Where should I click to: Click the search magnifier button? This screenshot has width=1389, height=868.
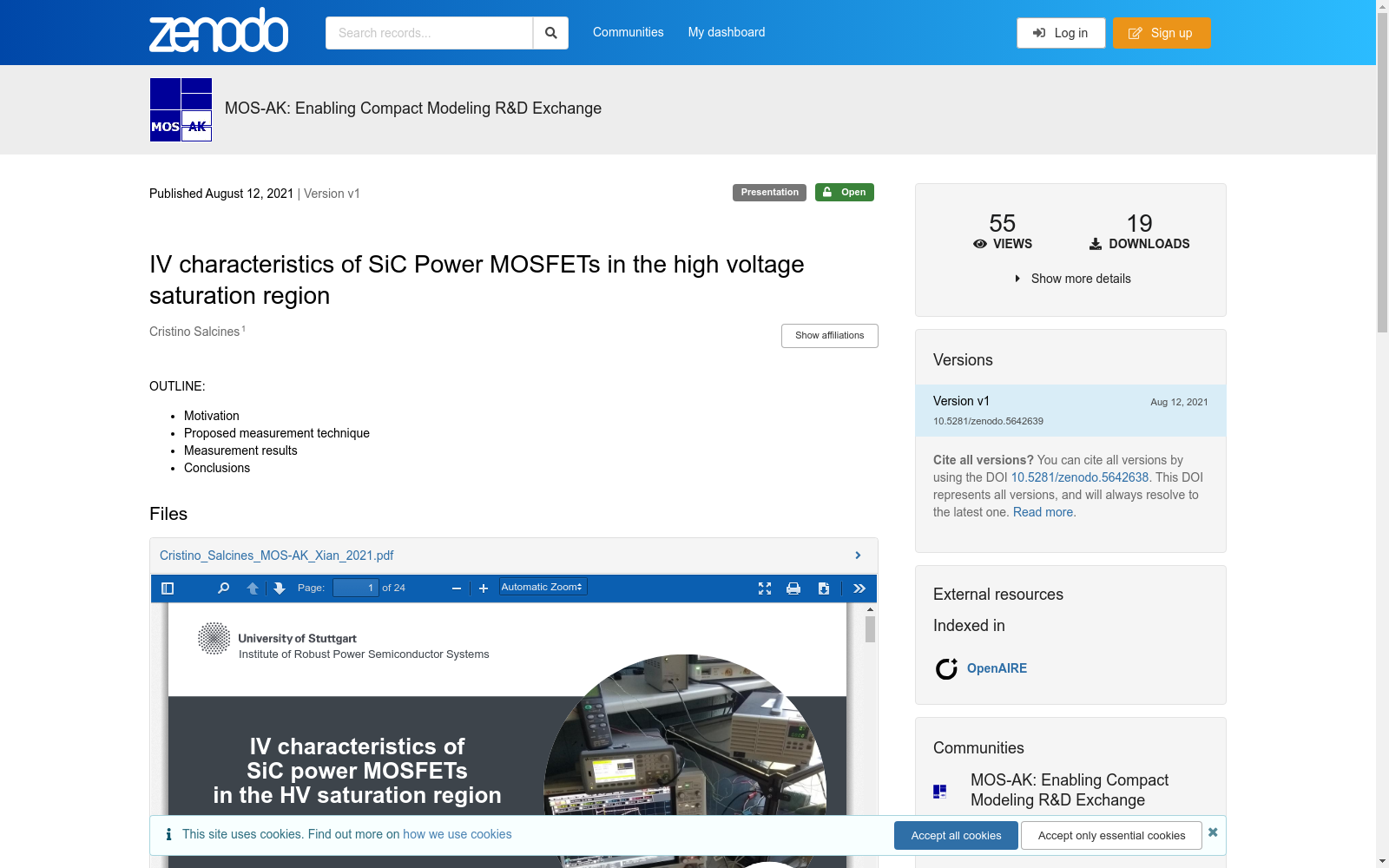[550, 33]
